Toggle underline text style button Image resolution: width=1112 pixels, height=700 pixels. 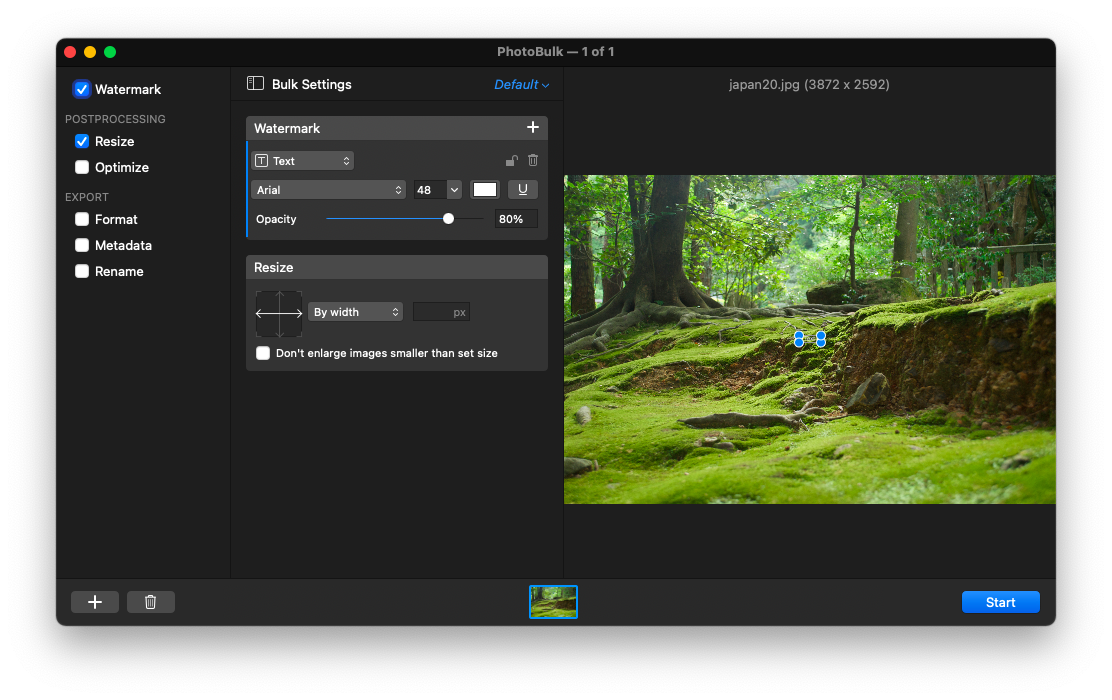pyautogui.click(x=523, y=189)
